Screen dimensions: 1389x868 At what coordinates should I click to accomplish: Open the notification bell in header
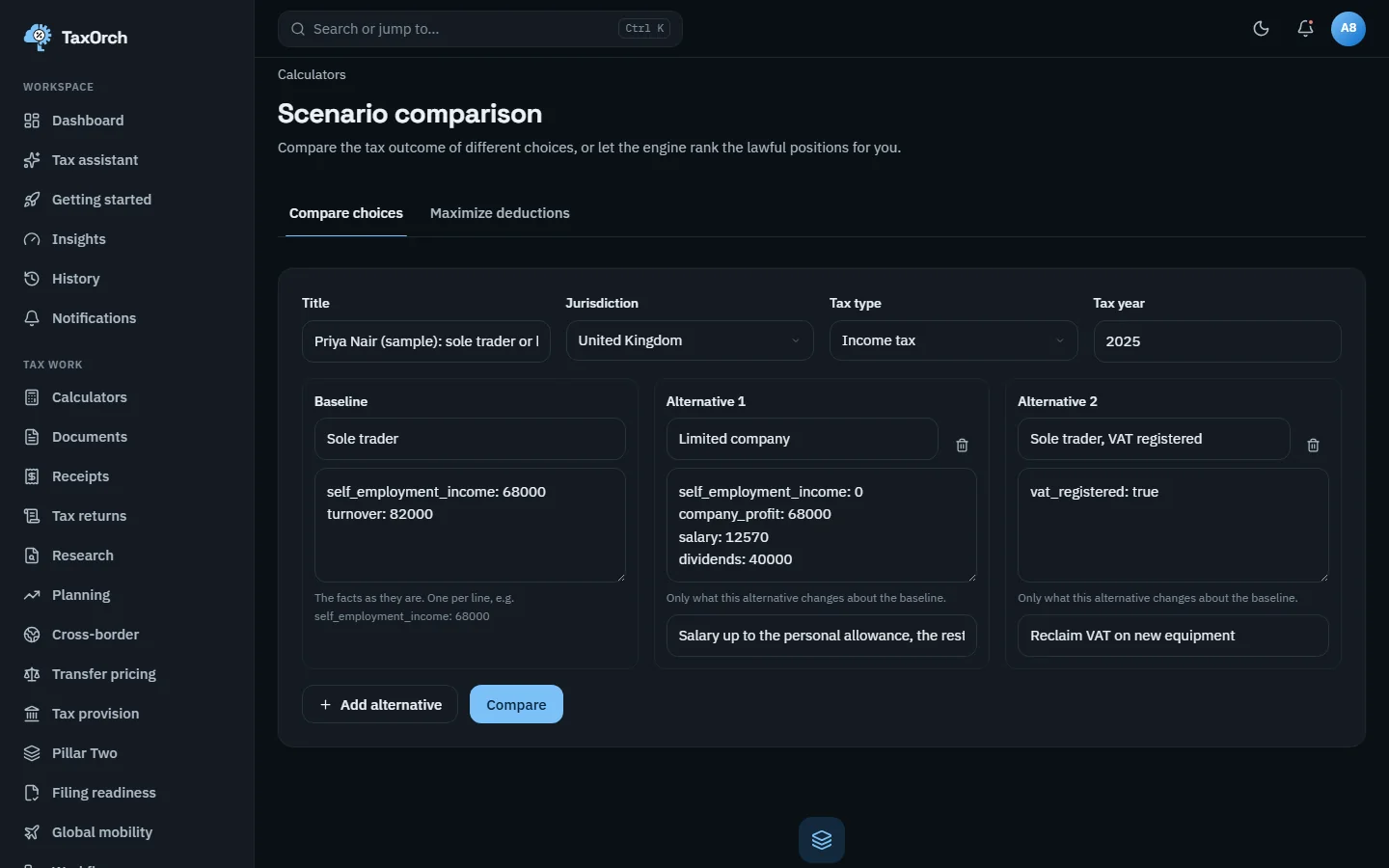pos(1305,29)
